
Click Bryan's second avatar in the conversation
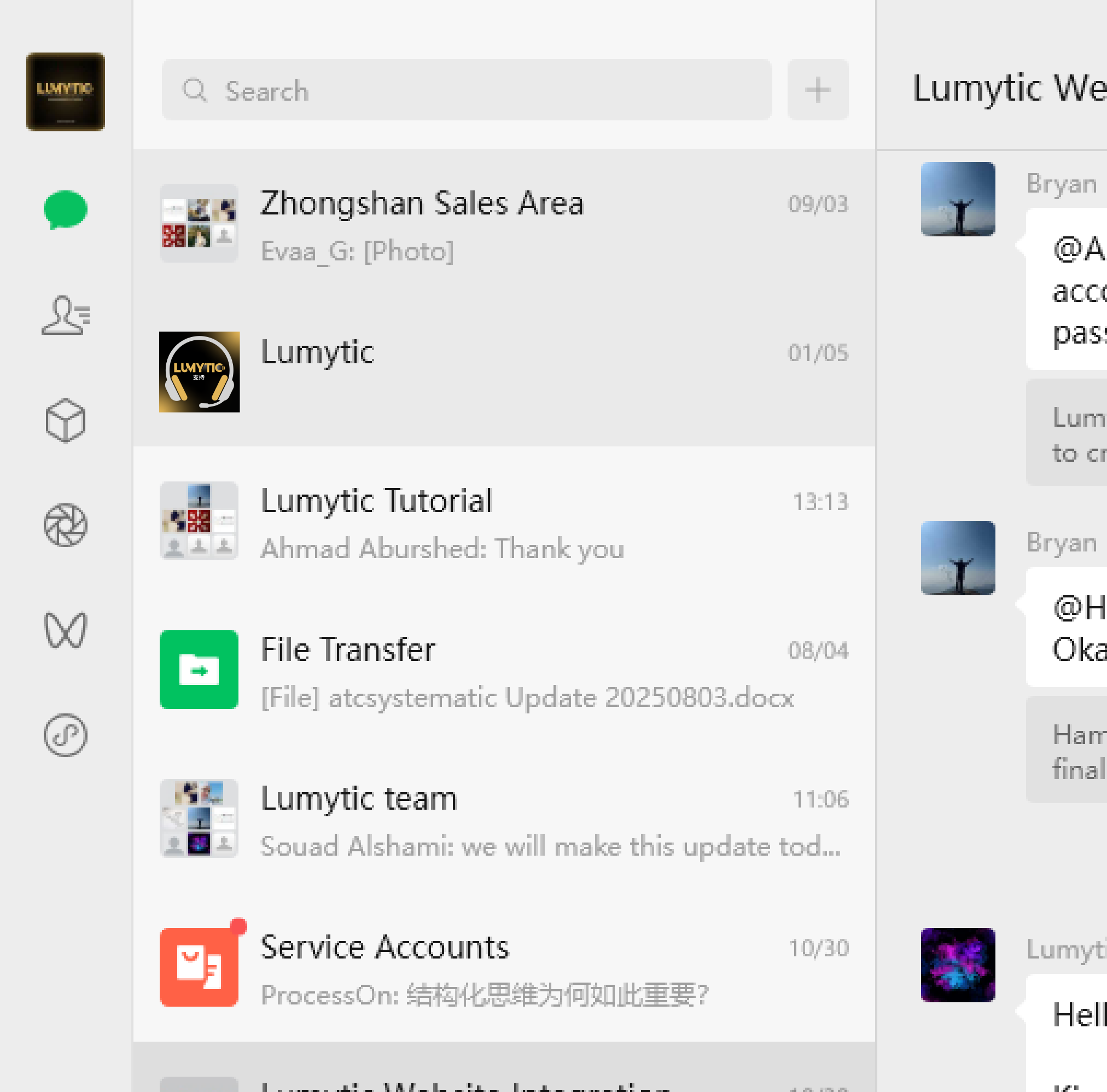click(958, 557)
